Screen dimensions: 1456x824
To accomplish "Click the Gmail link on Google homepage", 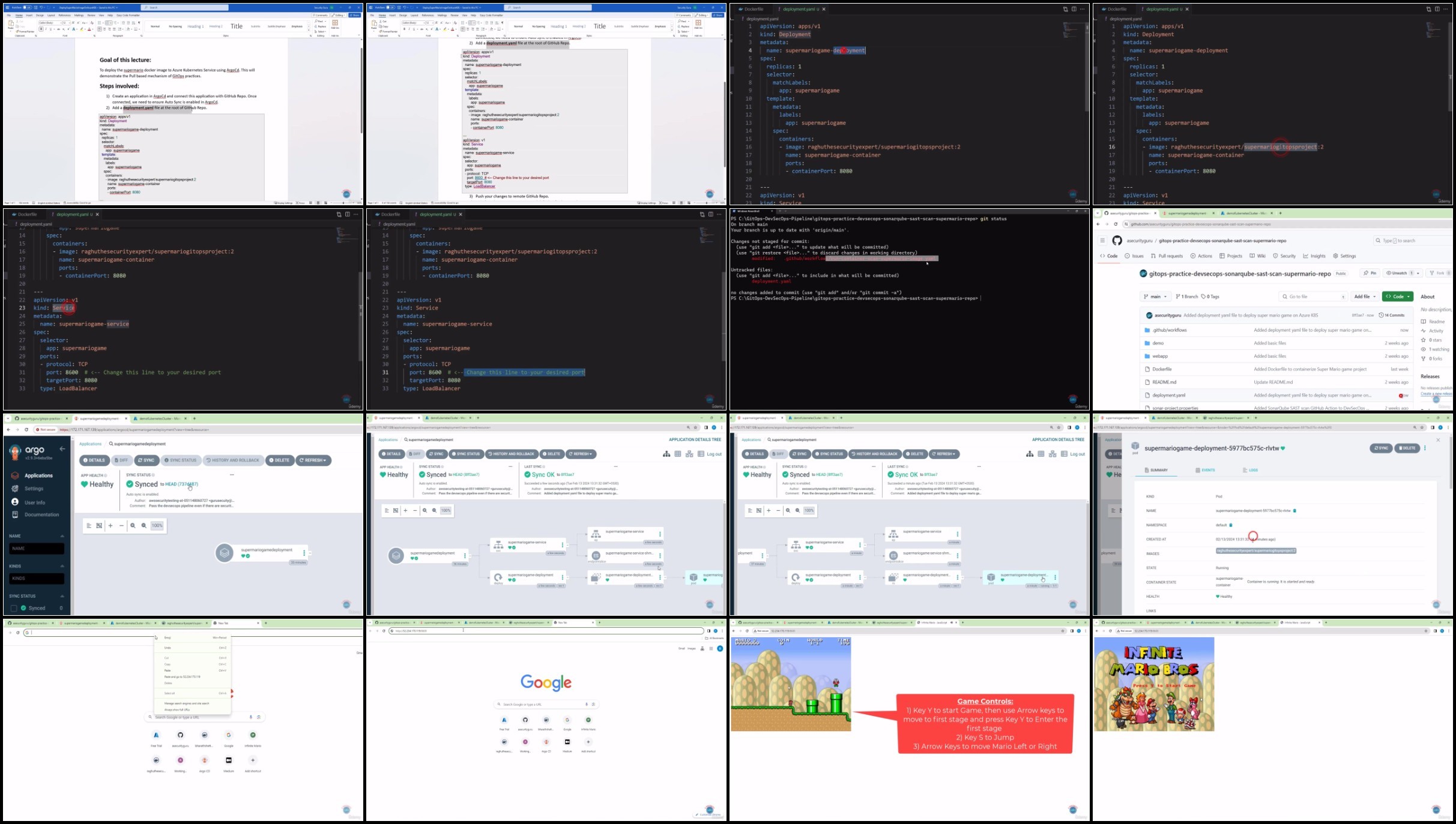I will tap(681, 648).
